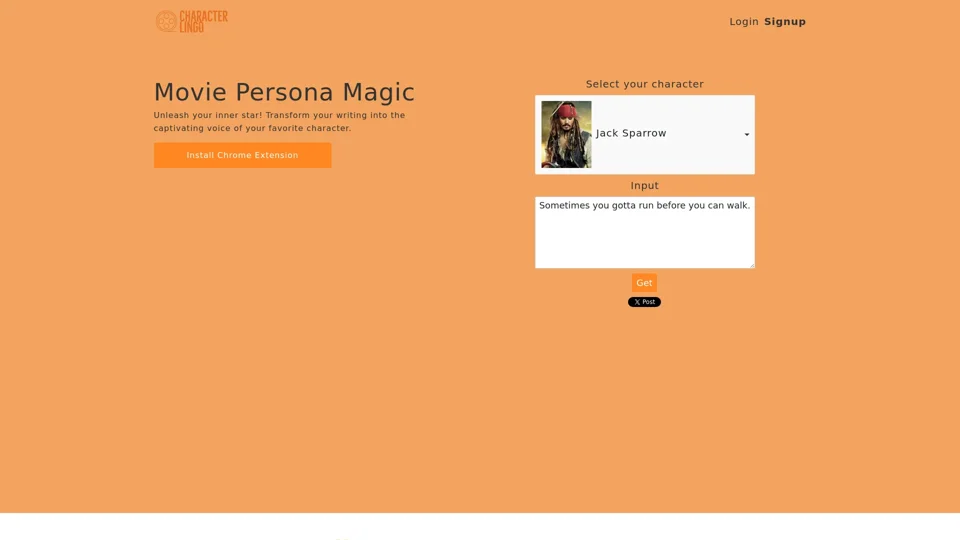960x540 pixels.
Task: Share via the X Post button
Action: 644,302
